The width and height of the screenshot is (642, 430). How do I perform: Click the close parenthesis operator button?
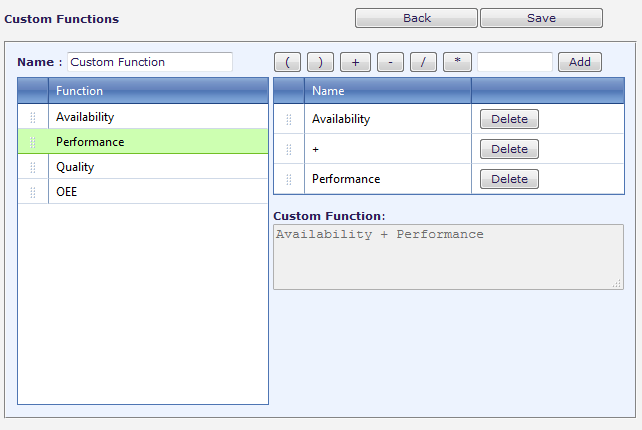point(320,62)
